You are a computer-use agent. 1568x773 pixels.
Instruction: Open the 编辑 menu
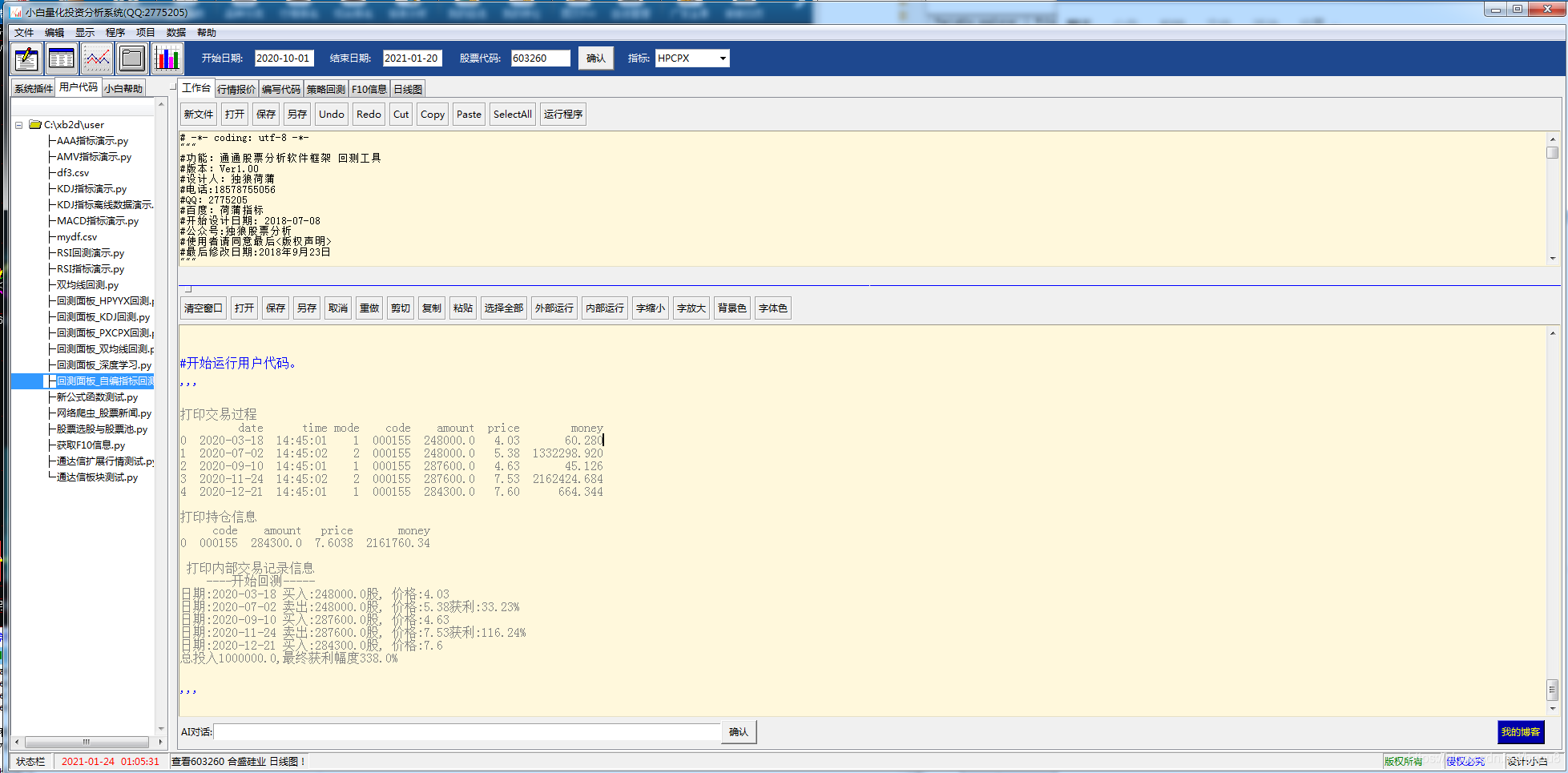[54, 33]
